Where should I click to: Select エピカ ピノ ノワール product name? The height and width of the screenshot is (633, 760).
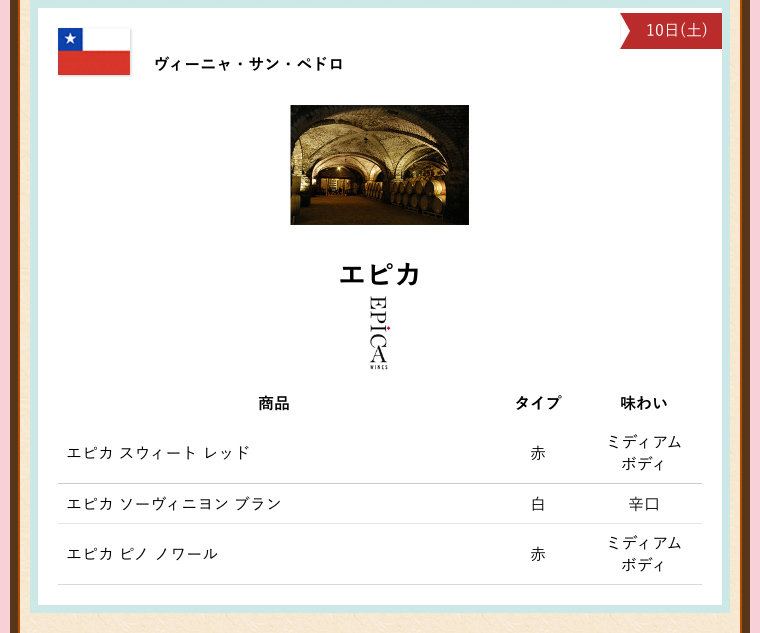tap(142, 554)
